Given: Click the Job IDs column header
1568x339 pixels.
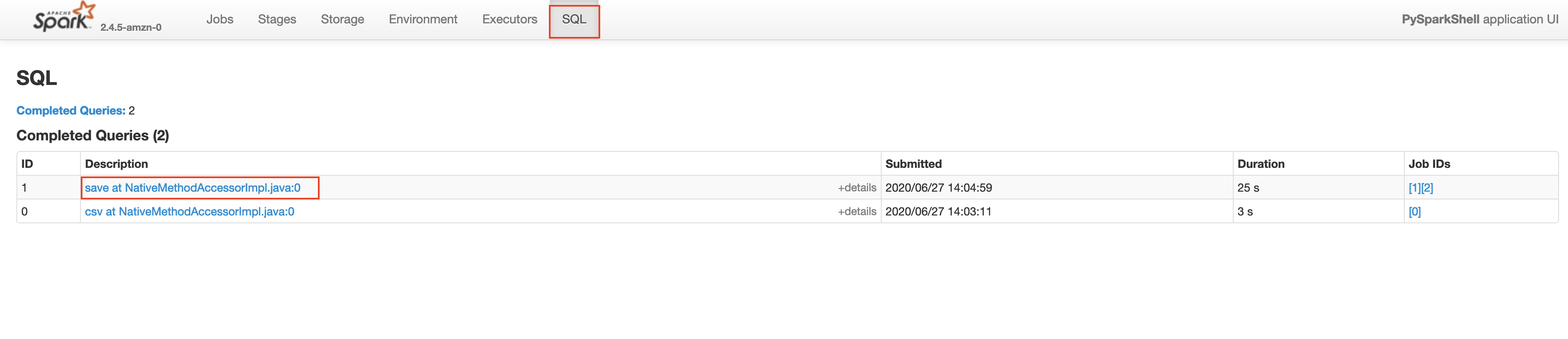Looking at the screenshot, I should pyautogui.click(x=1429, y=164).
